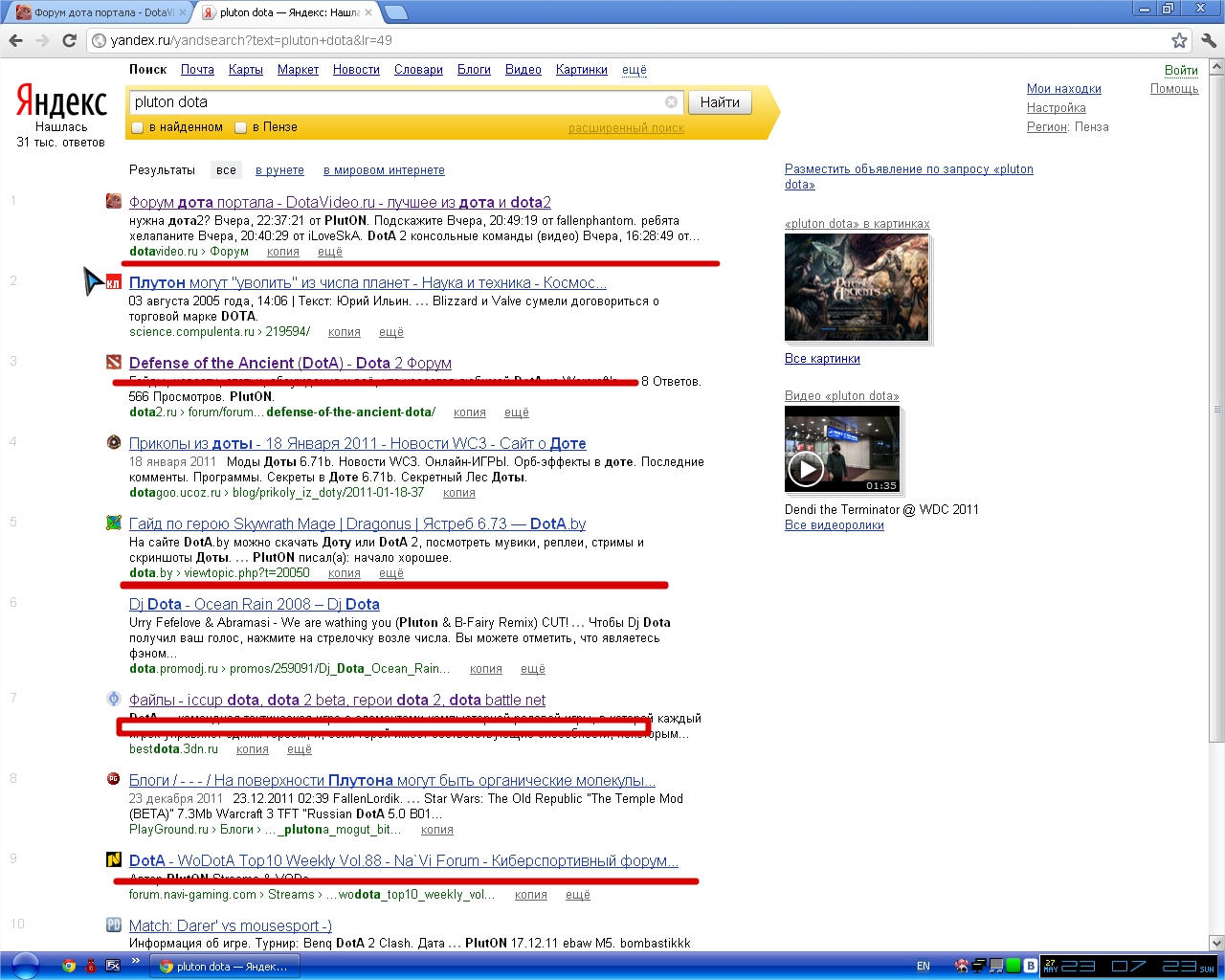Open the Chrome wrench menu

point(1208,40)
